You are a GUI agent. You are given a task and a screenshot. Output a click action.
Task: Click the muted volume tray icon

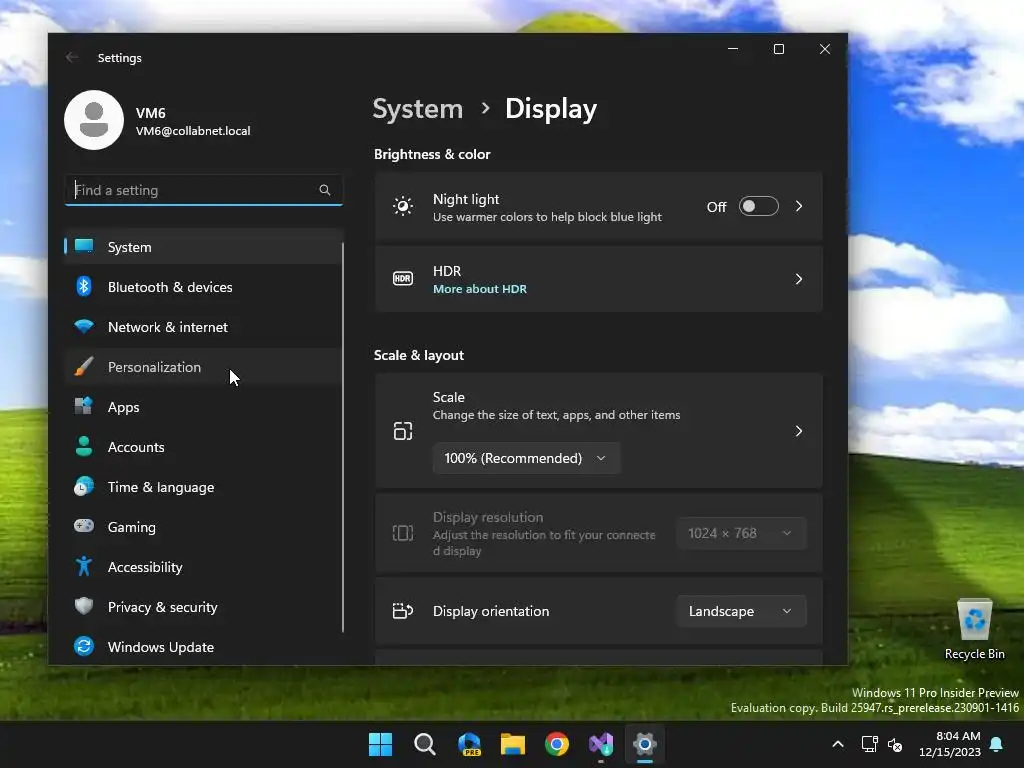pyautogui.click(x=895, y=744)
